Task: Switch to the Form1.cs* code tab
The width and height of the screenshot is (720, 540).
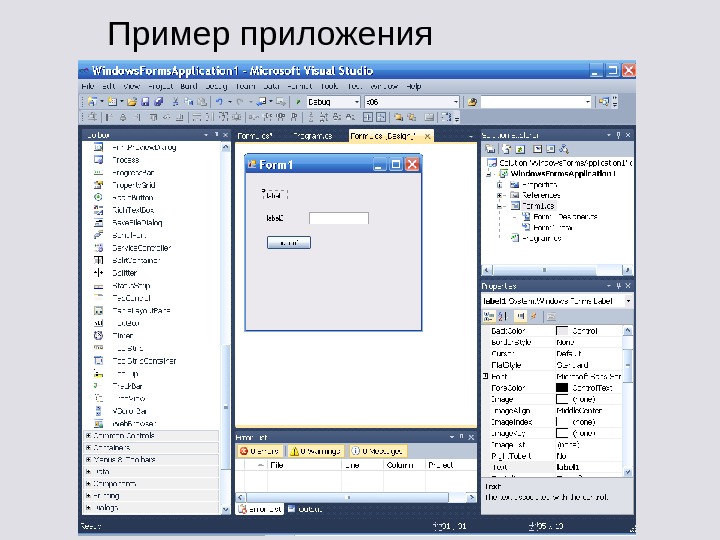Action: (x=255, y=136)
